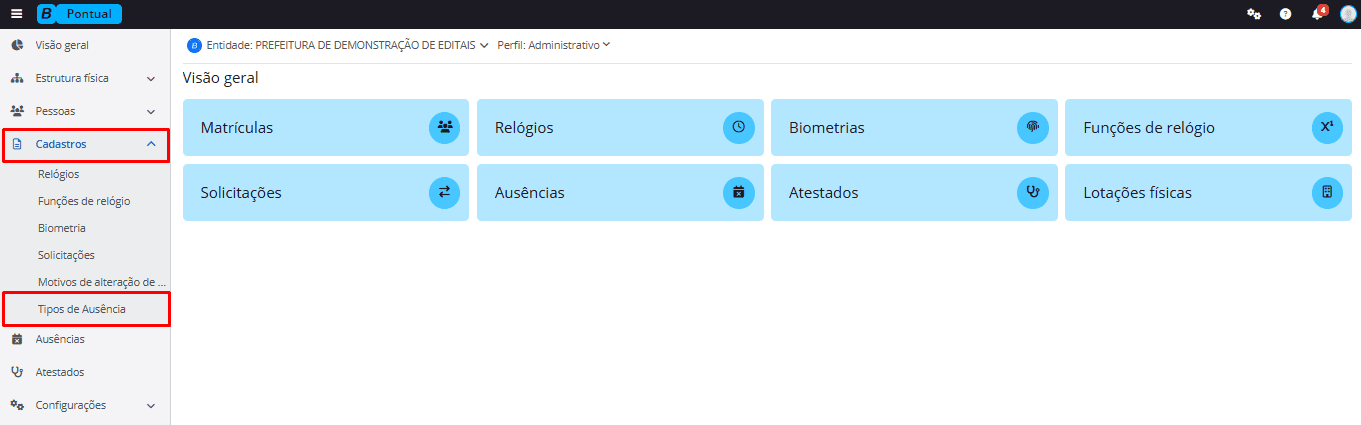Open the user profile avatar

click(1348, 14)
